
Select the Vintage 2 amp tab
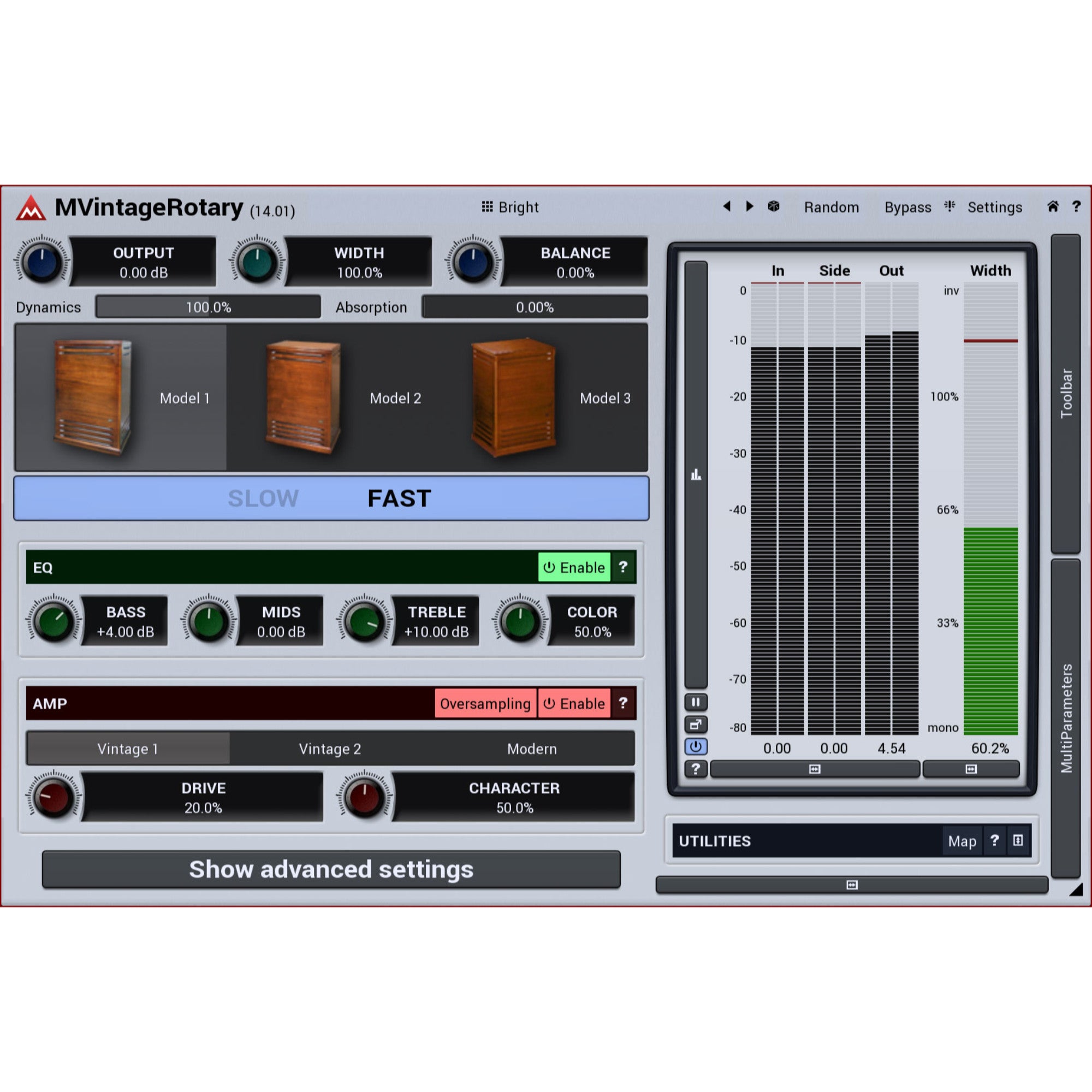tap(330, 749)
